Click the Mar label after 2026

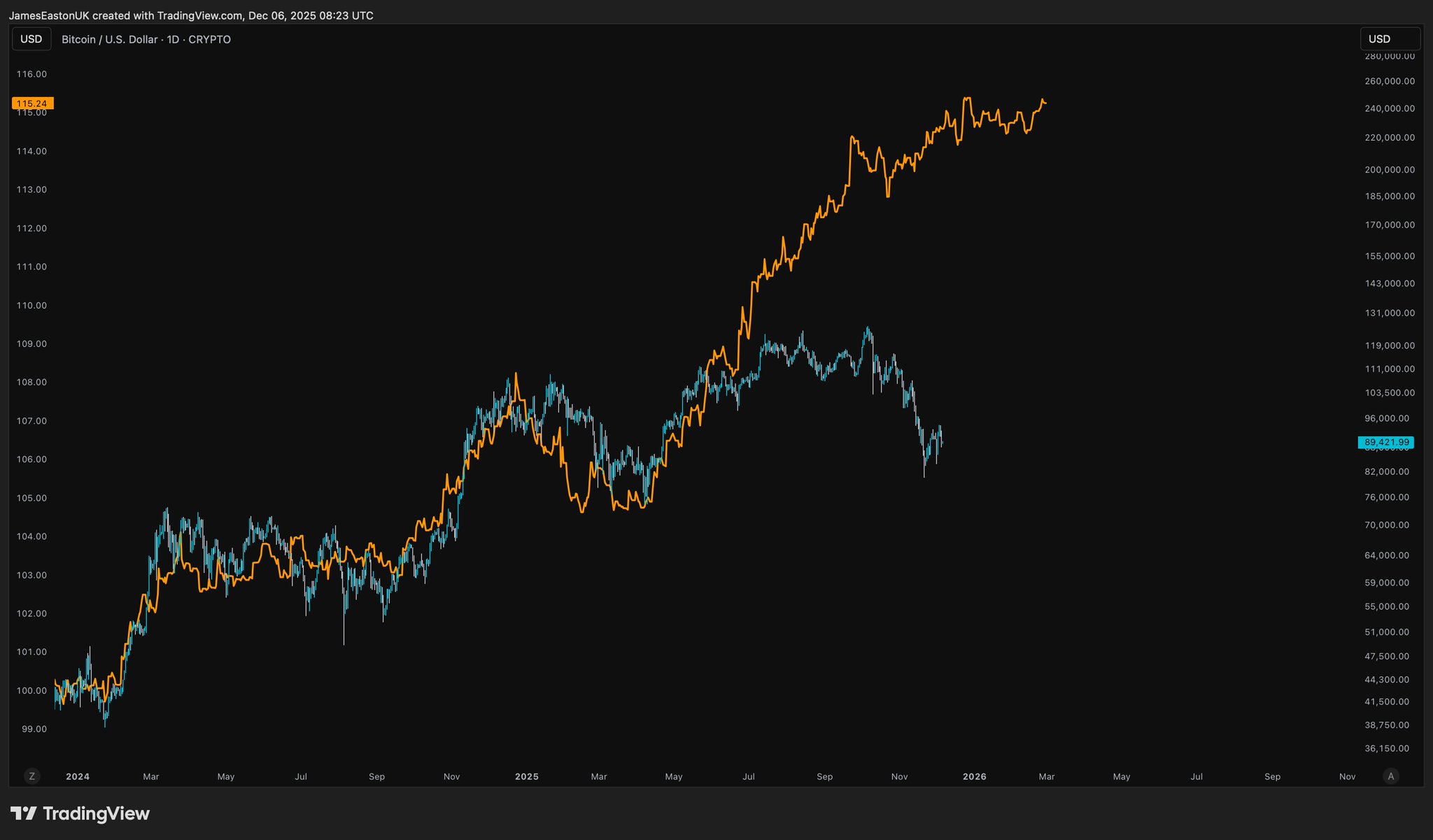[1047, 776]
